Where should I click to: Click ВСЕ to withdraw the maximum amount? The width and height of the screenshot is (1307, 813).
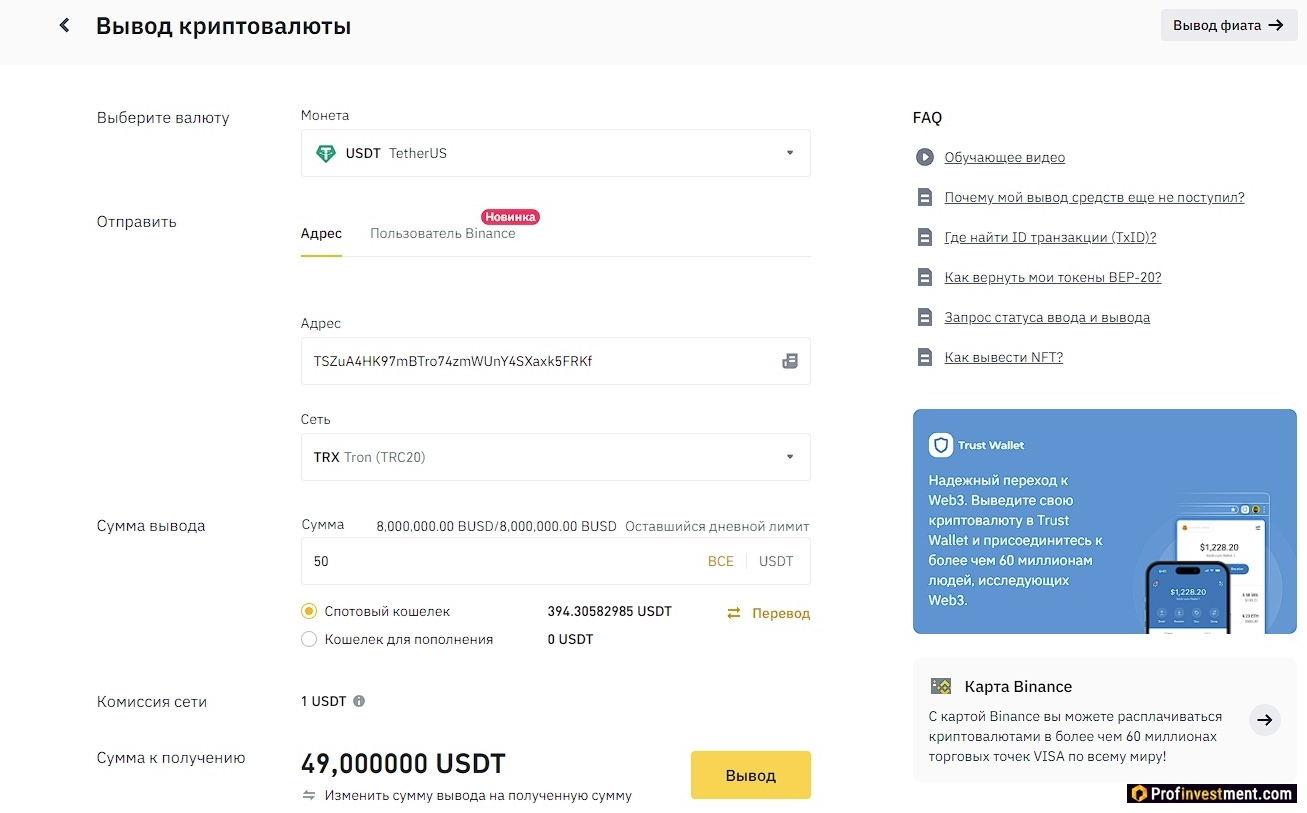pos(721,561)
